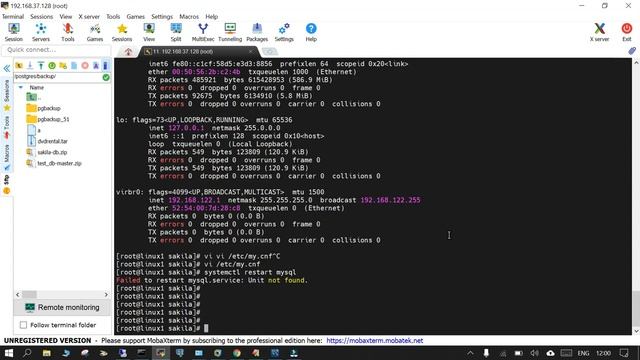This screenshot has height=360, width=640.
Task: Launch the Games toolbar icon
Action: click(95, 32)
